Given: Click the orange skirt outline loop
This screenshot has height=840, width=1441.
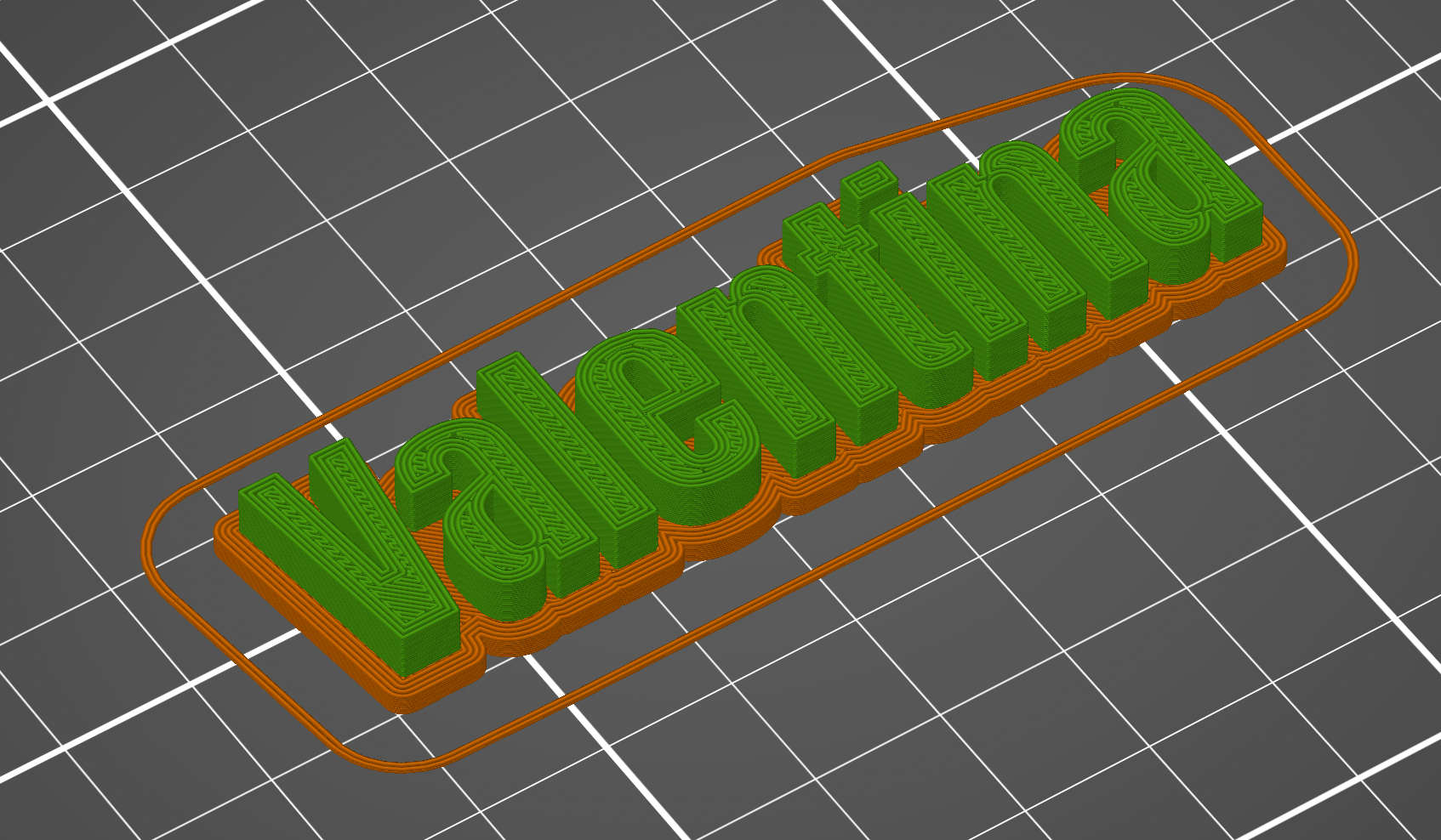Looking at the screenshot, I should (749, 424).
